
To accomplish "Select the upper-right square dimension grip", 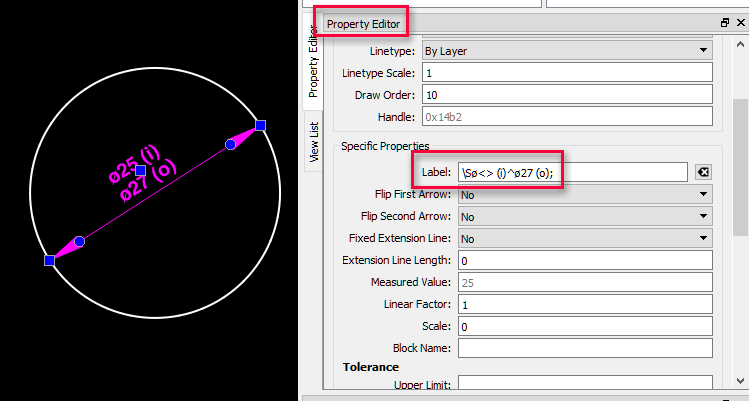I will pyautogui.click(x=260, y=125).
